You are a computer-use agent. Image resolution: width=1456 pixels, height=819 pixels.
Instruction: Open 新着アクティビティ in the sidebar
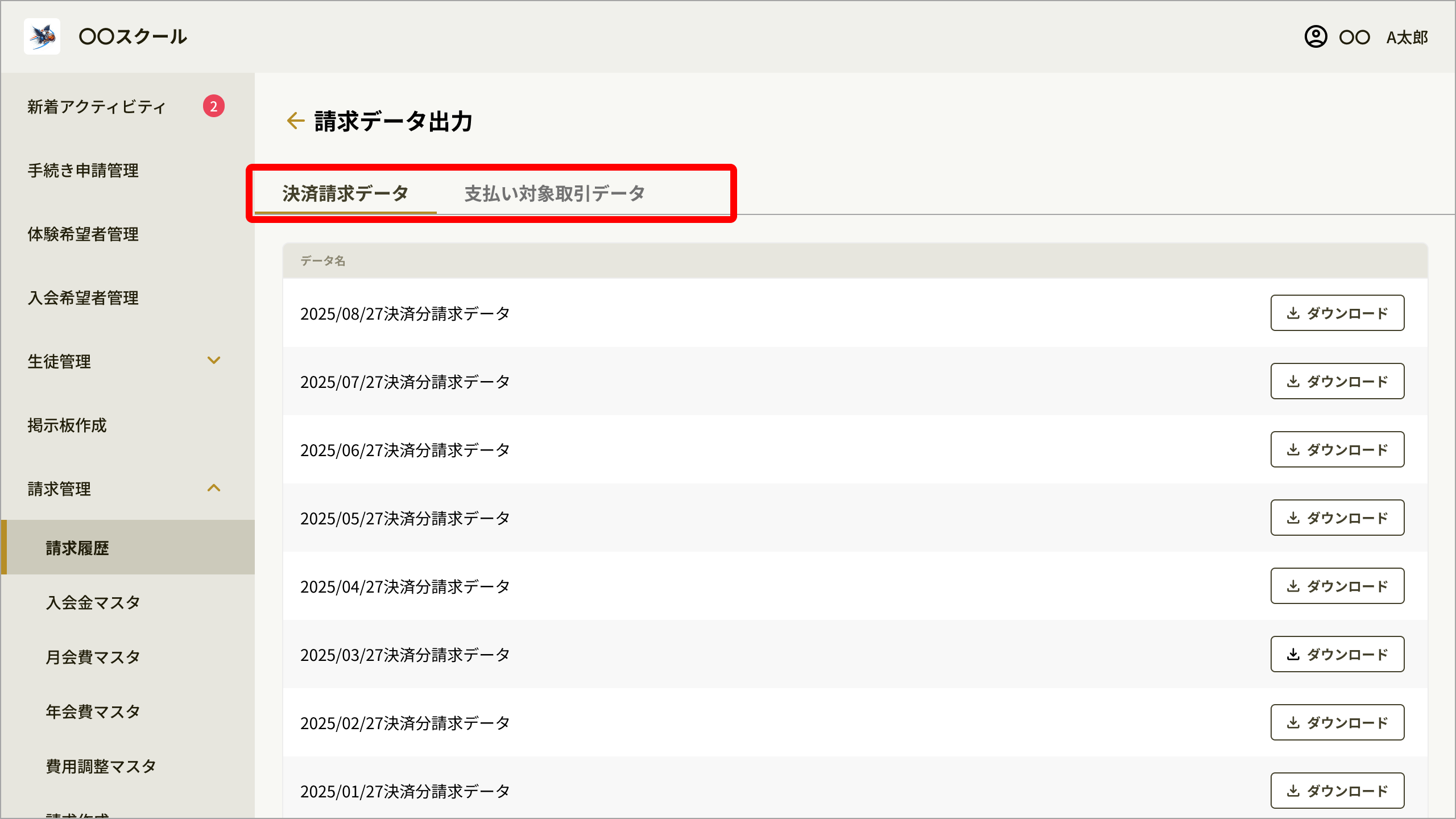coord(97,106)
